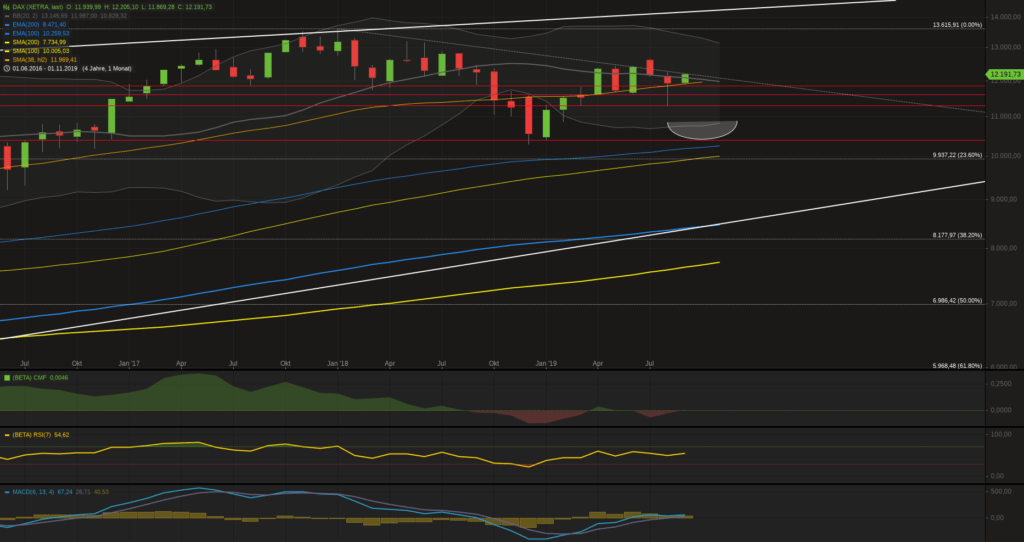Select the (BETA) RSI(7) 54,62 indicator label

tap(40, 435)
